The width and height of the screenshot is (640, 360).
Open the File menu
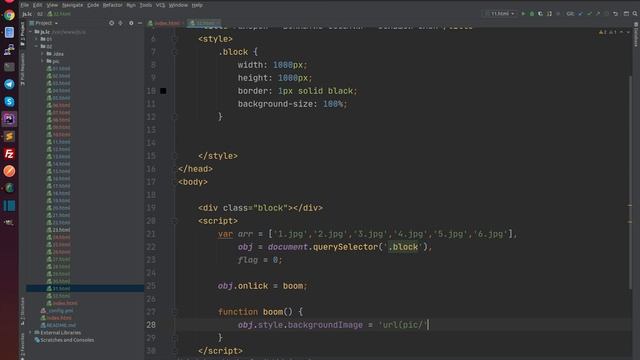pos(24,5)
